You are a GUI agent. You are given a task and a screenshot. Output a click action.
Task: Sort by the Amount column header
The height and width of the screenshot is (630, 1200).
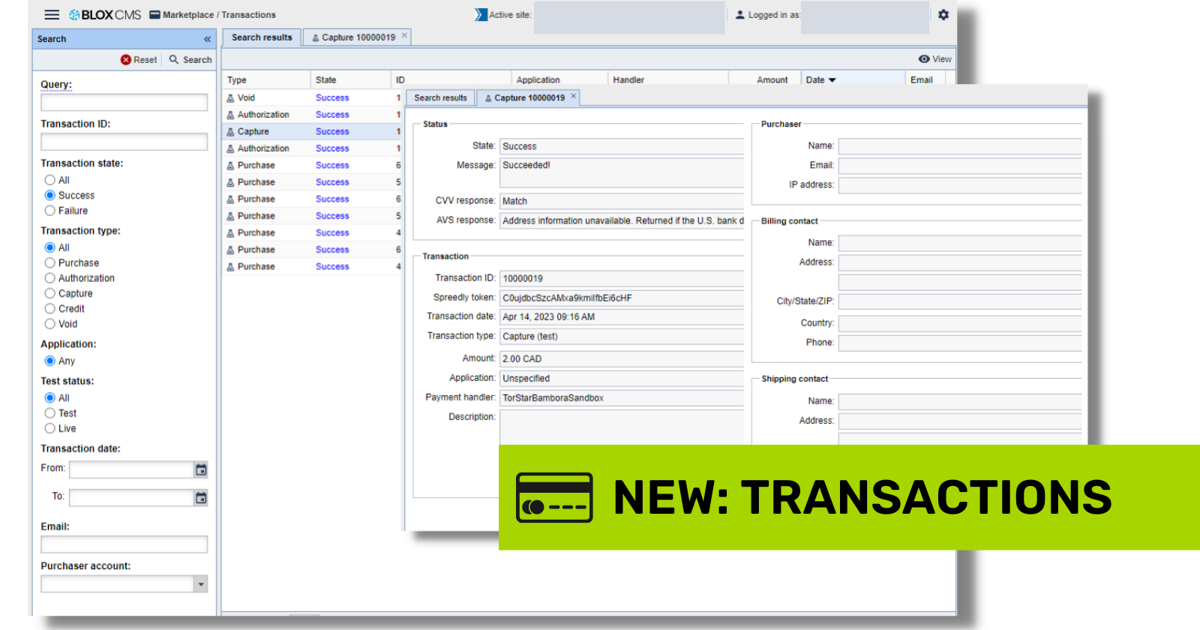pyautogui.click(x=765, y=80)
